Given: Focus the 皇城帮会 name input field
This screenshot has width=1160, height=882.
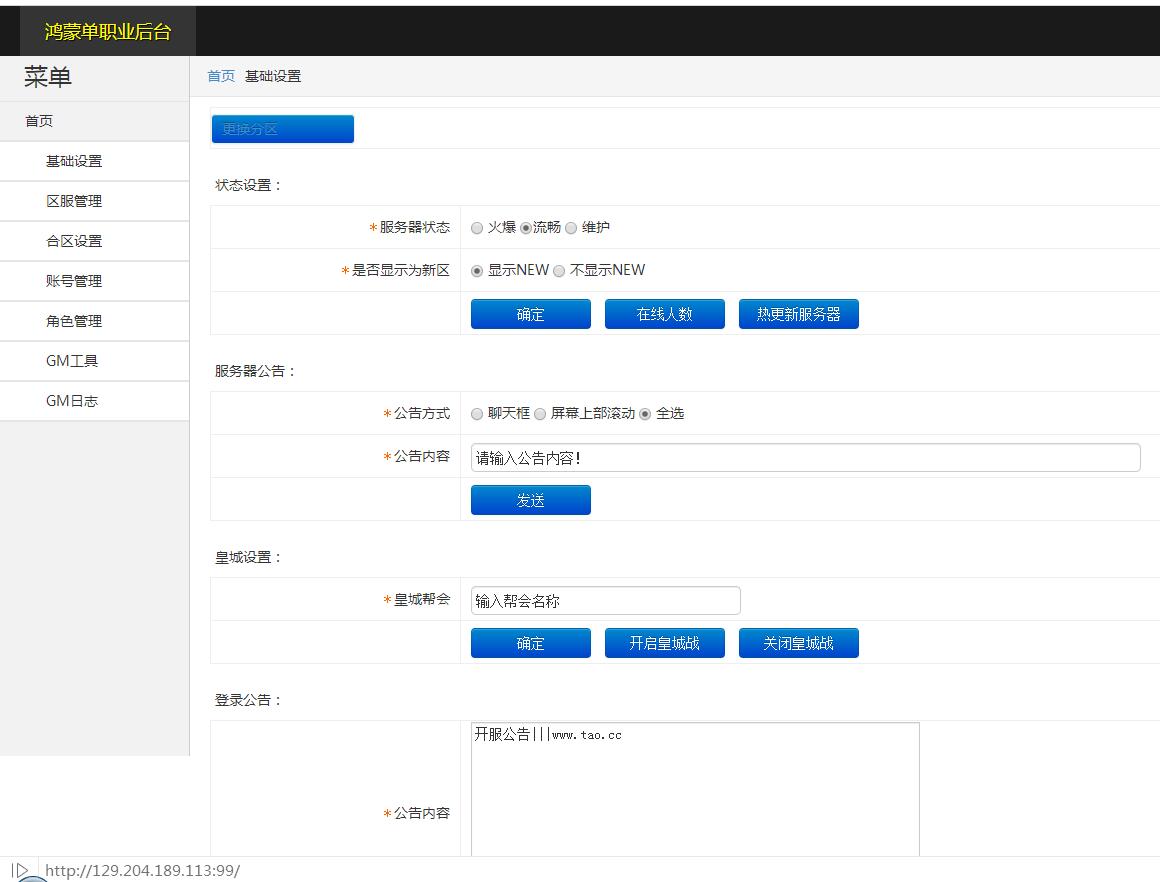Looking at the screenshot, I should [605, 601].
